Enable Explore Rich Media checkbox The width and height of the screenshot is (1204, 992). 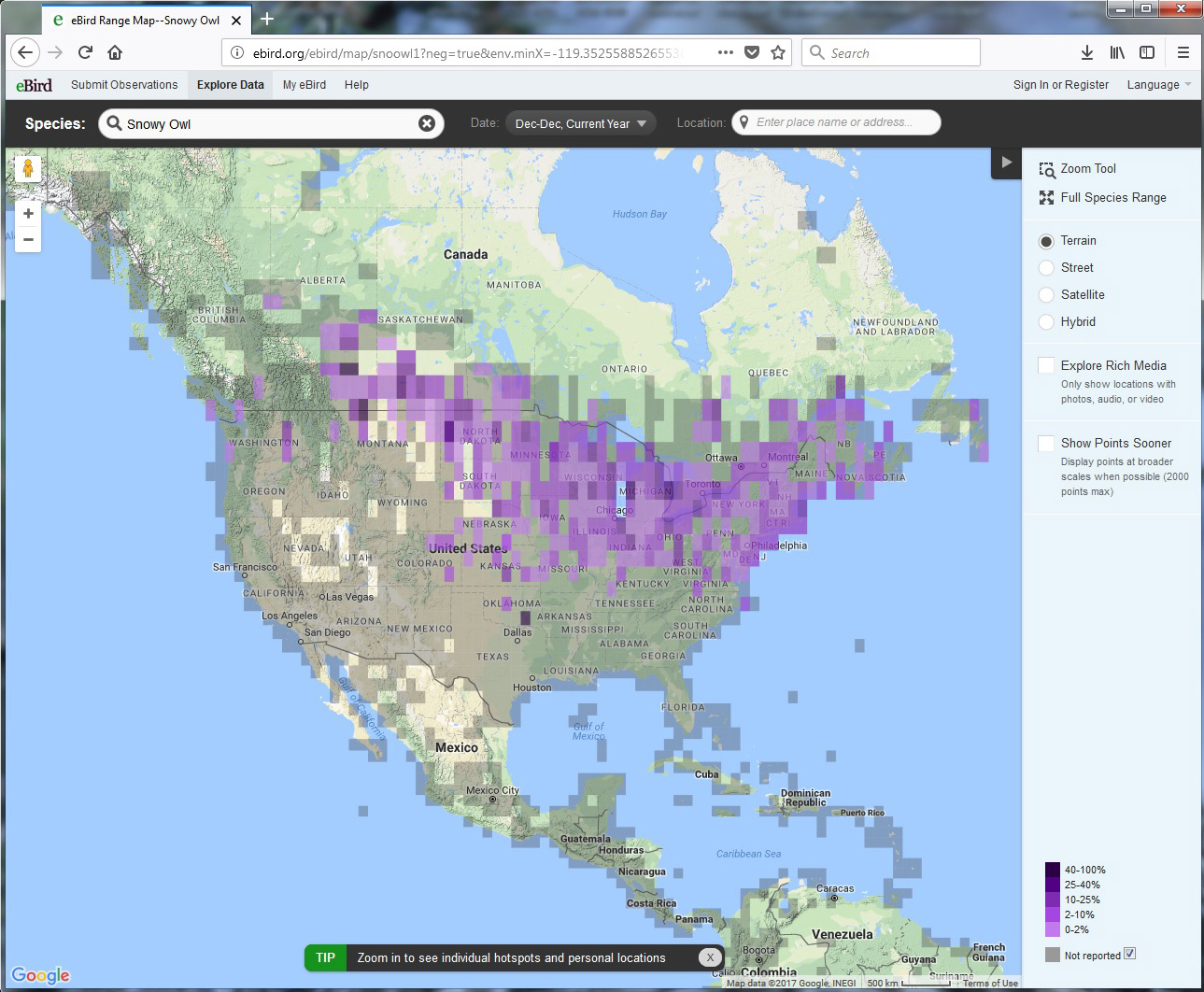(1046, 365)
